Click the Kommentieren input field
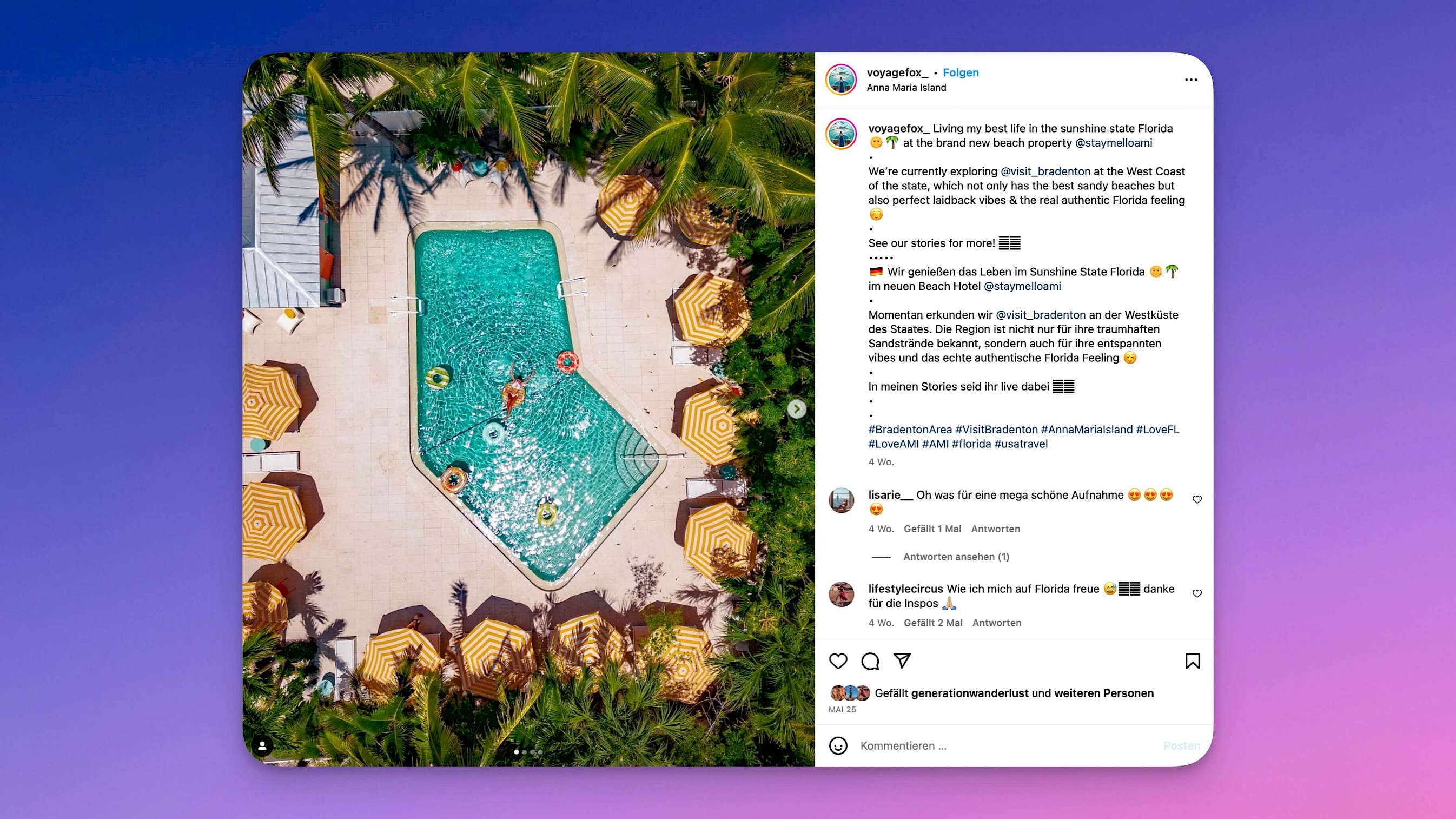The height and width of the screenshot is (819, 1456). 1006,745
